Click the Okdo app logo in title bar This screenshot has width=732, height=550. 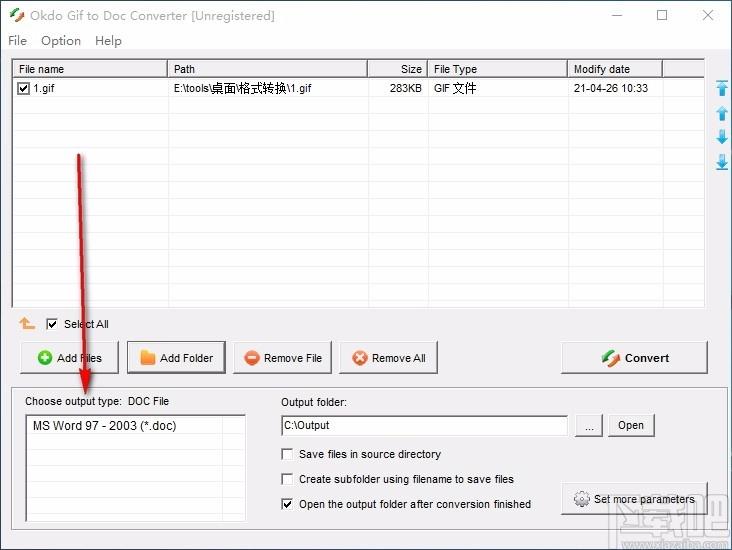coord(17,15)
